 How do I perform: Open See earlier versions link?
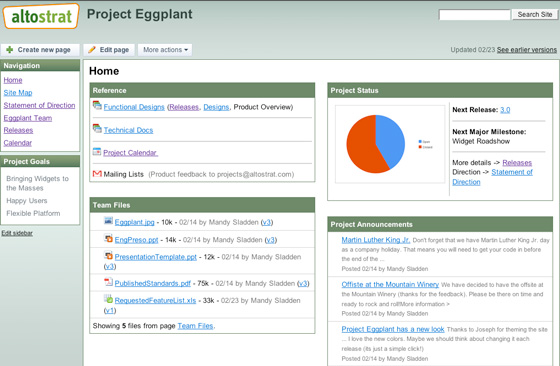click(527, 50)
